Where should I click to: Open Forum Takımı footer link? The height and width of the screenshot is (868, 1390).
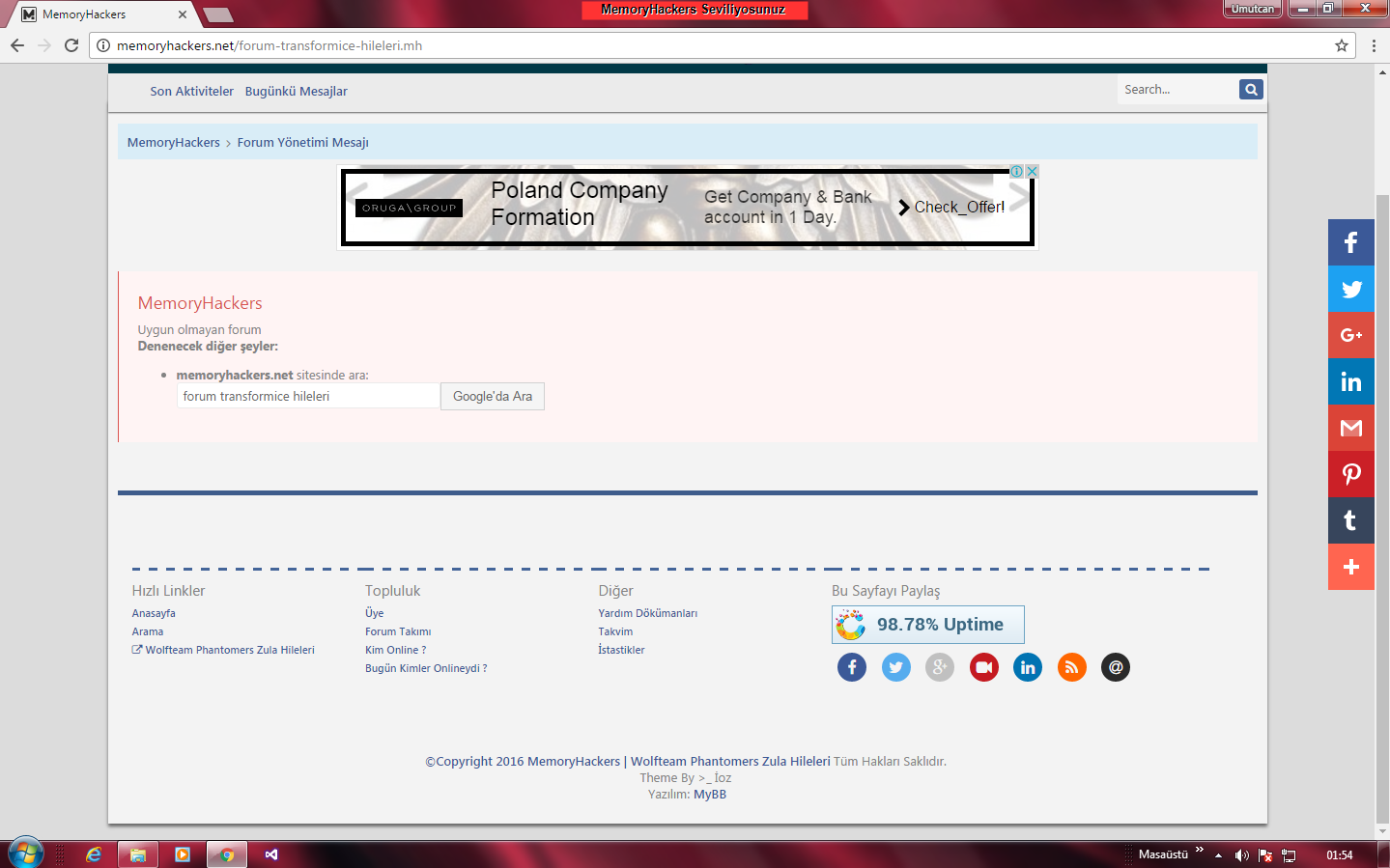click(398, 631)
